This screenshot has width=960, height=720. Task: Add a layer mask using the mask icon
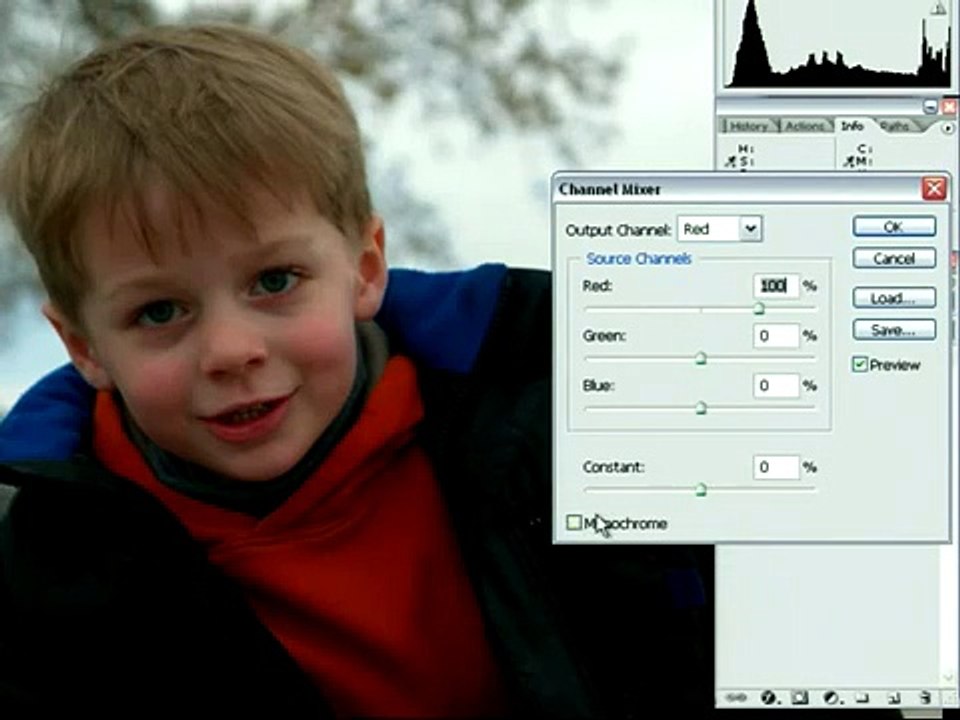pyautogui.click(x=799, y=697)
